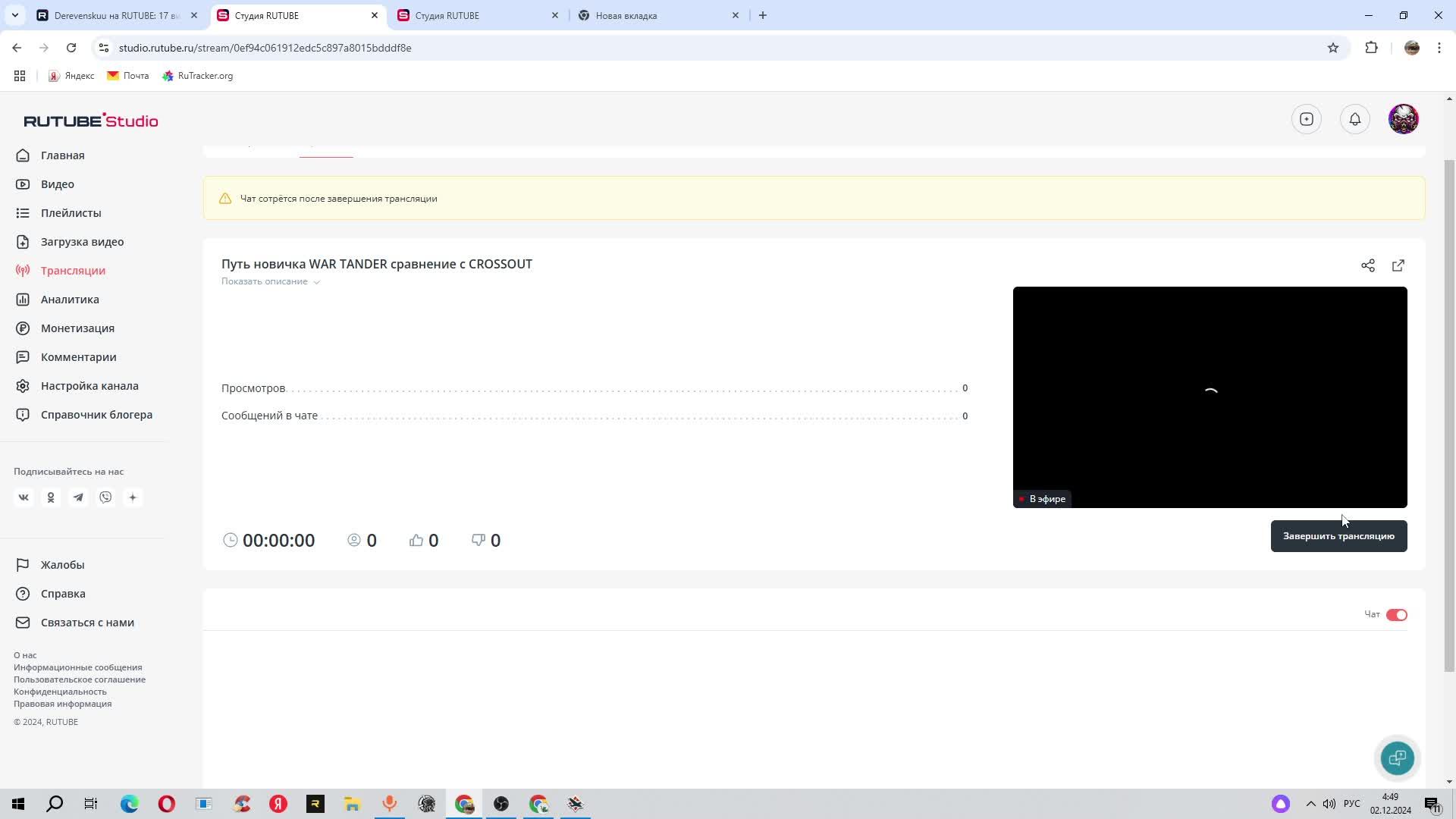Open the share stream icon

[1368, 265]
